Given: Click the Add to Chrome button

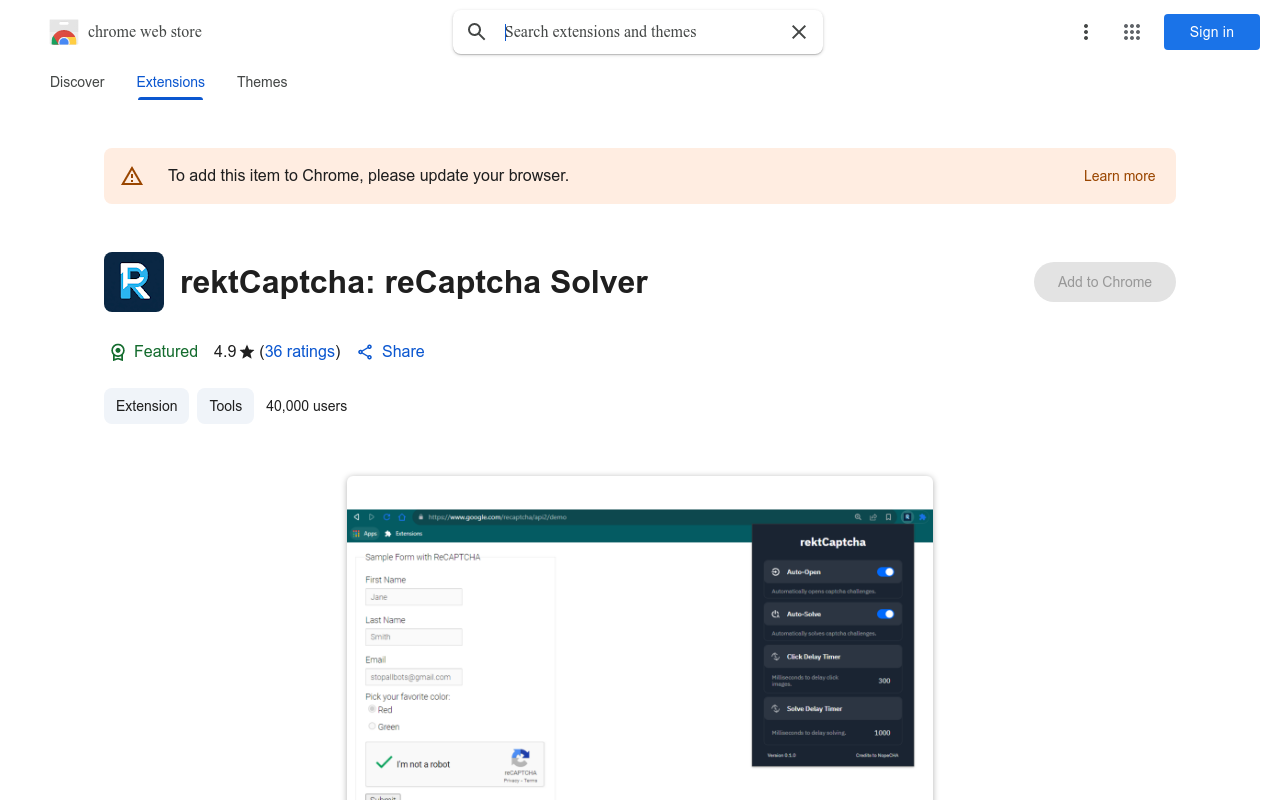Looking at the screenshot, I should (1105, 282).
